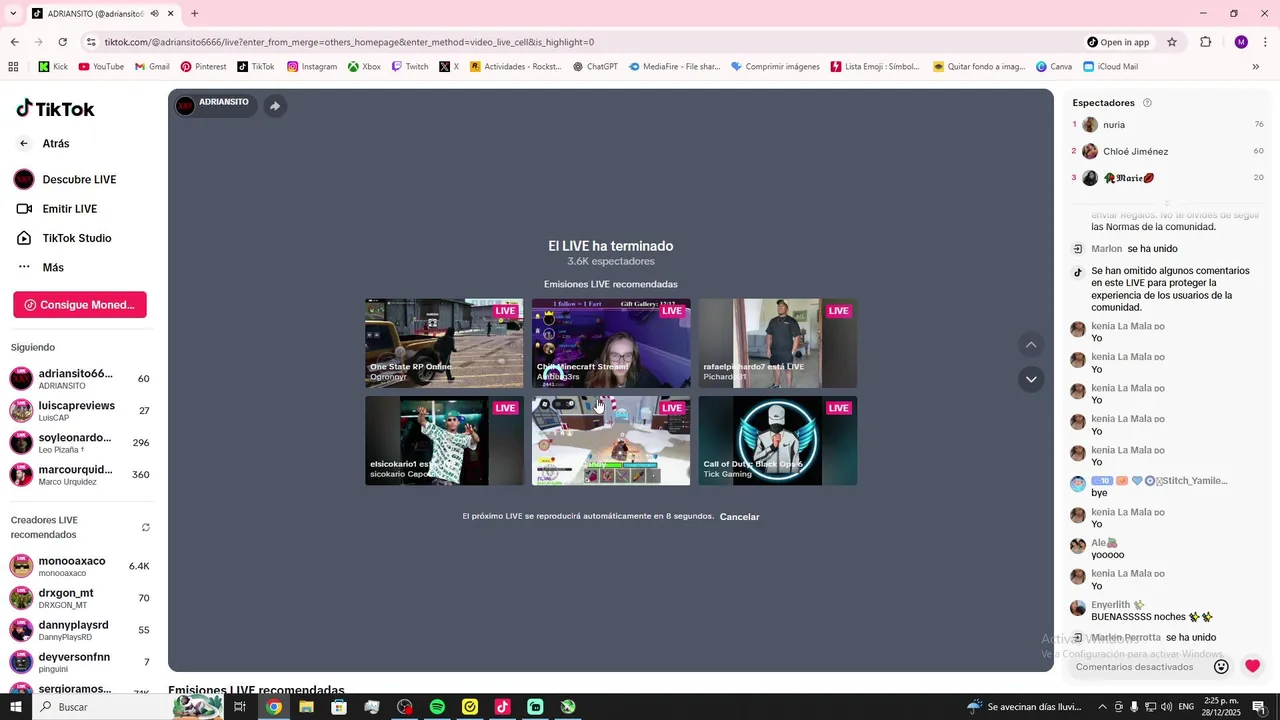Click the ADRIANSITO streamer avatar

pos(185,105)
